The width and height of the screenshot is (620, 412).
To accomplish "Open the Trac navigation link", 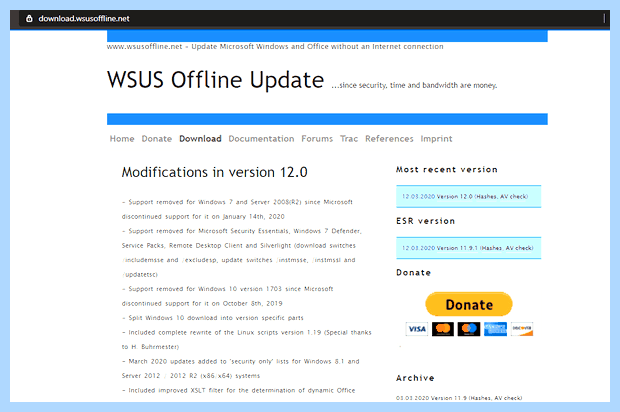I will click(x=349, y=139).
